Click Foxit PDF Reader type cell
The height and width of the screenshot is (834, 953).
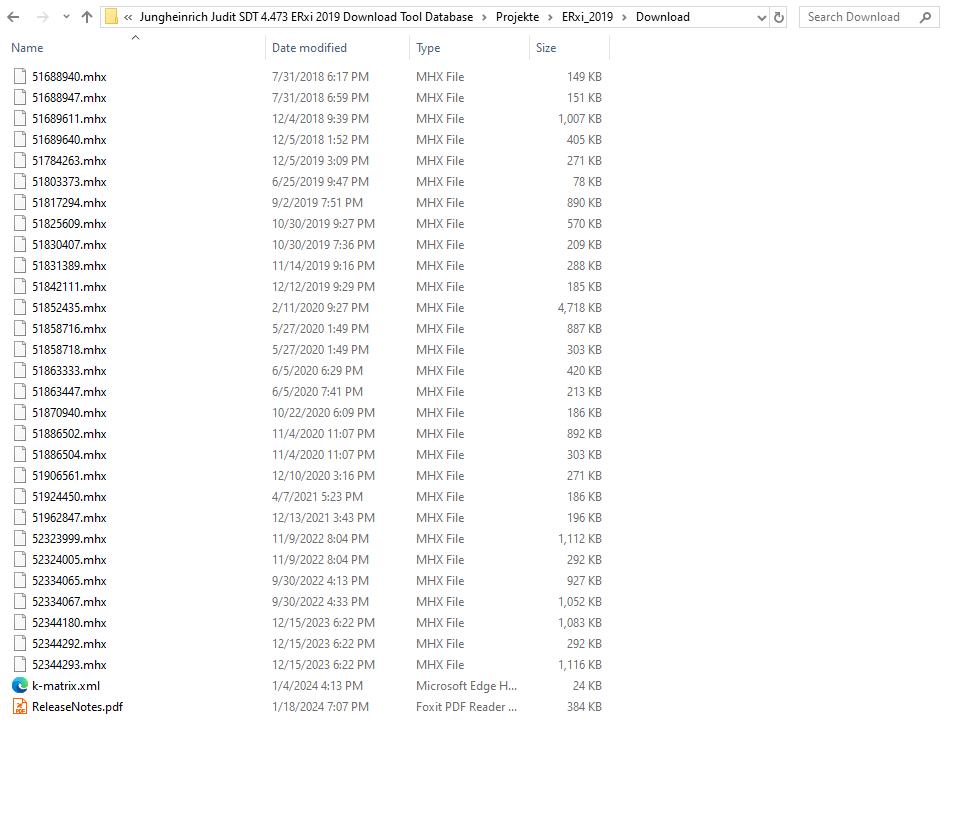coord(466,706)
